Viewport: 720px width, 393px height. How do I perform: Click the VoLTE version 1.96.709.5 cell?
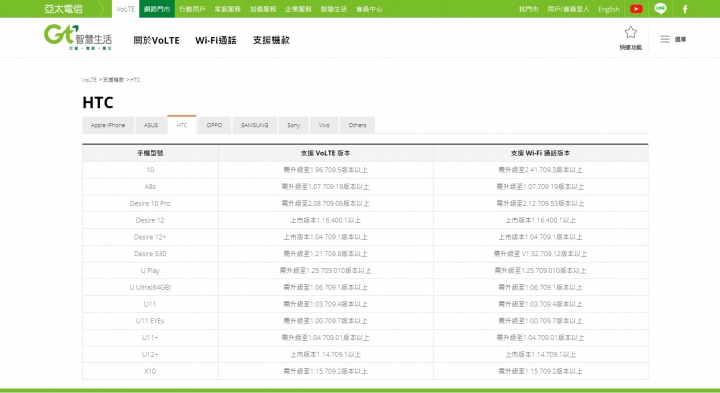pos(326,170)
